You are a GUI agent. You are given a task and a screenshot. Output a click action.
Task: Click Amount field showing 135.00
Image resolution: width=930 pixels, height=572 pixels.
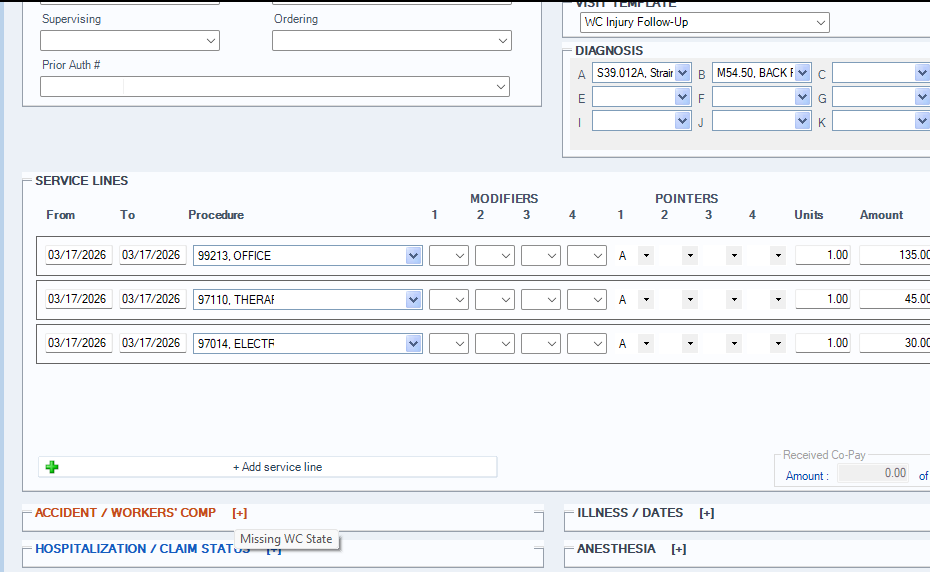pos(894,255)
